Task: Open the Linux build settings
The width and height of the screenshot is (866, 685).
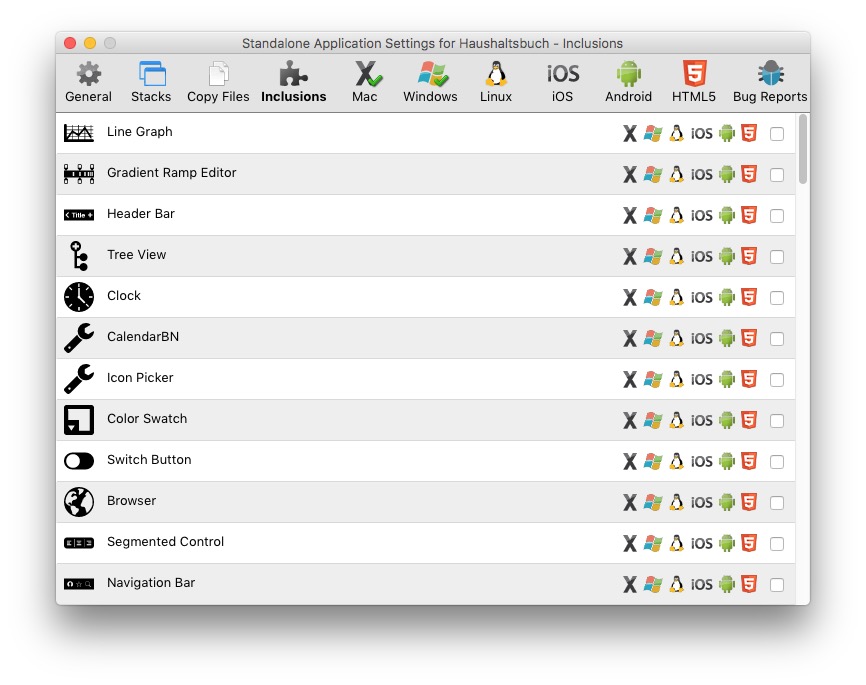Action: [x=496, y=82]
